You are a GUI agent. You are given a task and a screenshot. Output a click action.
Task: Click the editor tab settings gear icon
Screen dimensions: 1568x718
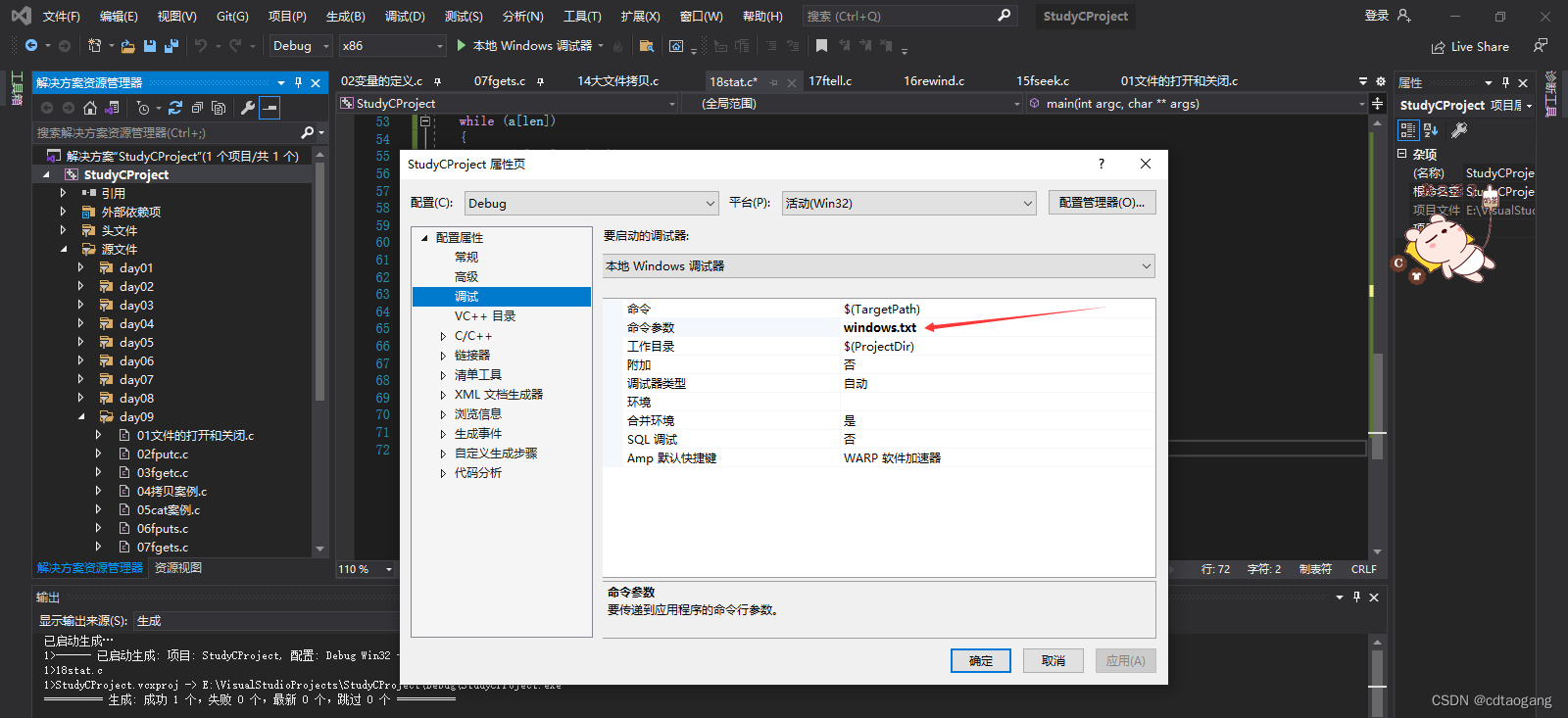click(1381, 81)
